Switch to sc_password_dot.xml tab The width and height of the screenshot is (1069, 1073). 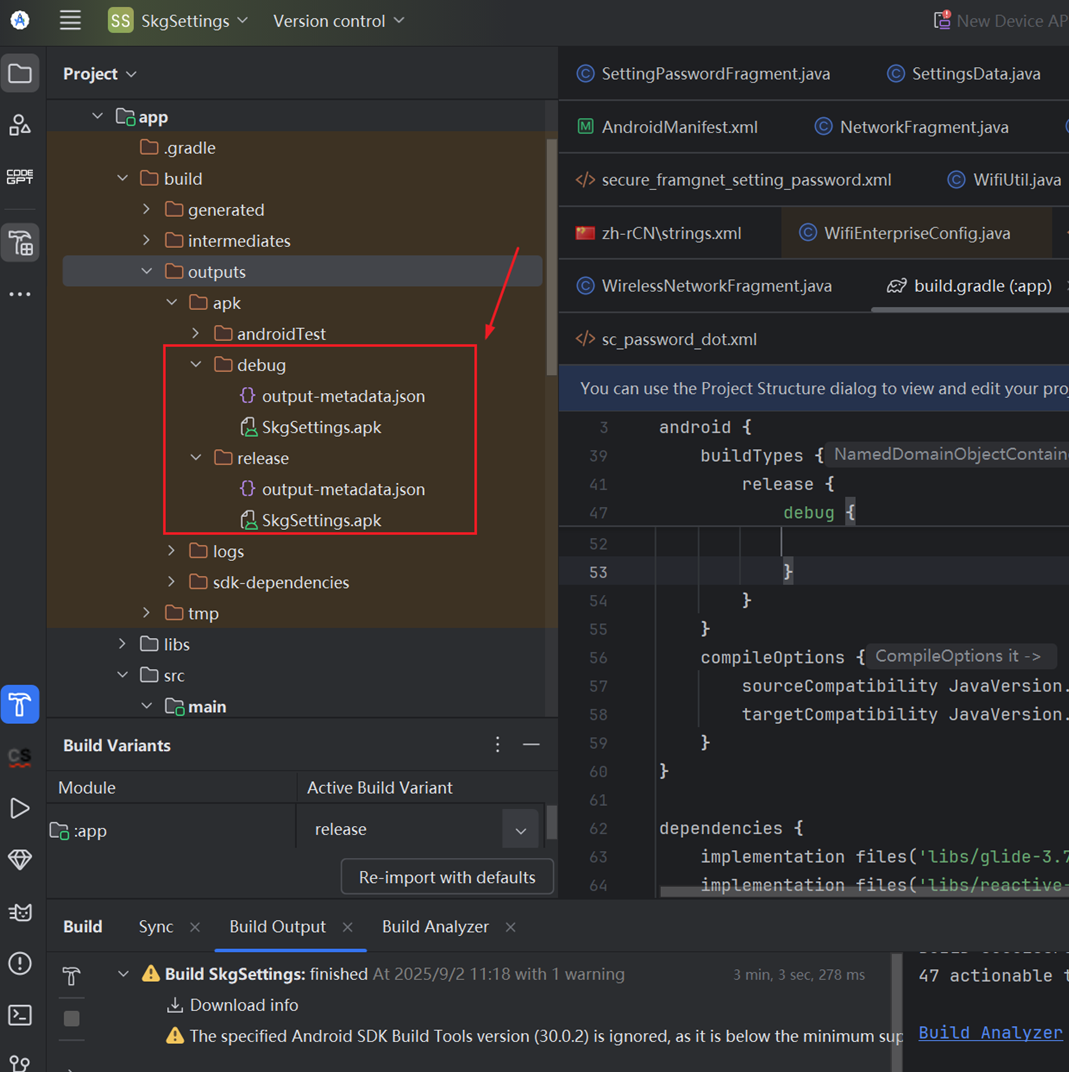coord(666,339)
